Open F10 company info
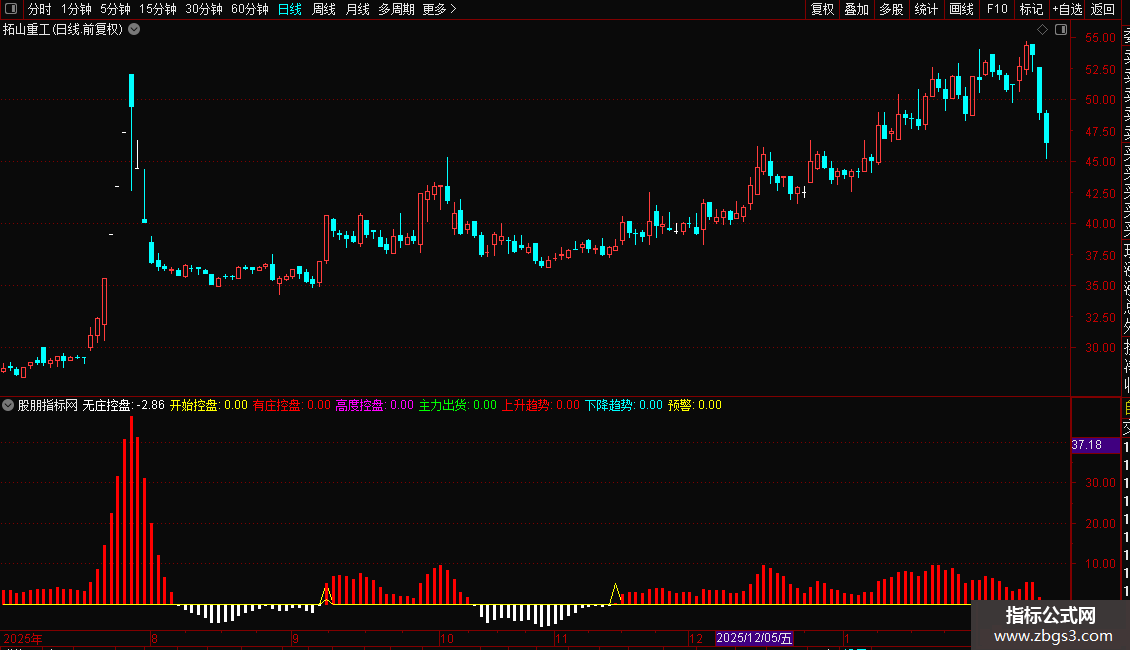The width and height of the screenshot is (1130, 650). click(x=997, y=9)
